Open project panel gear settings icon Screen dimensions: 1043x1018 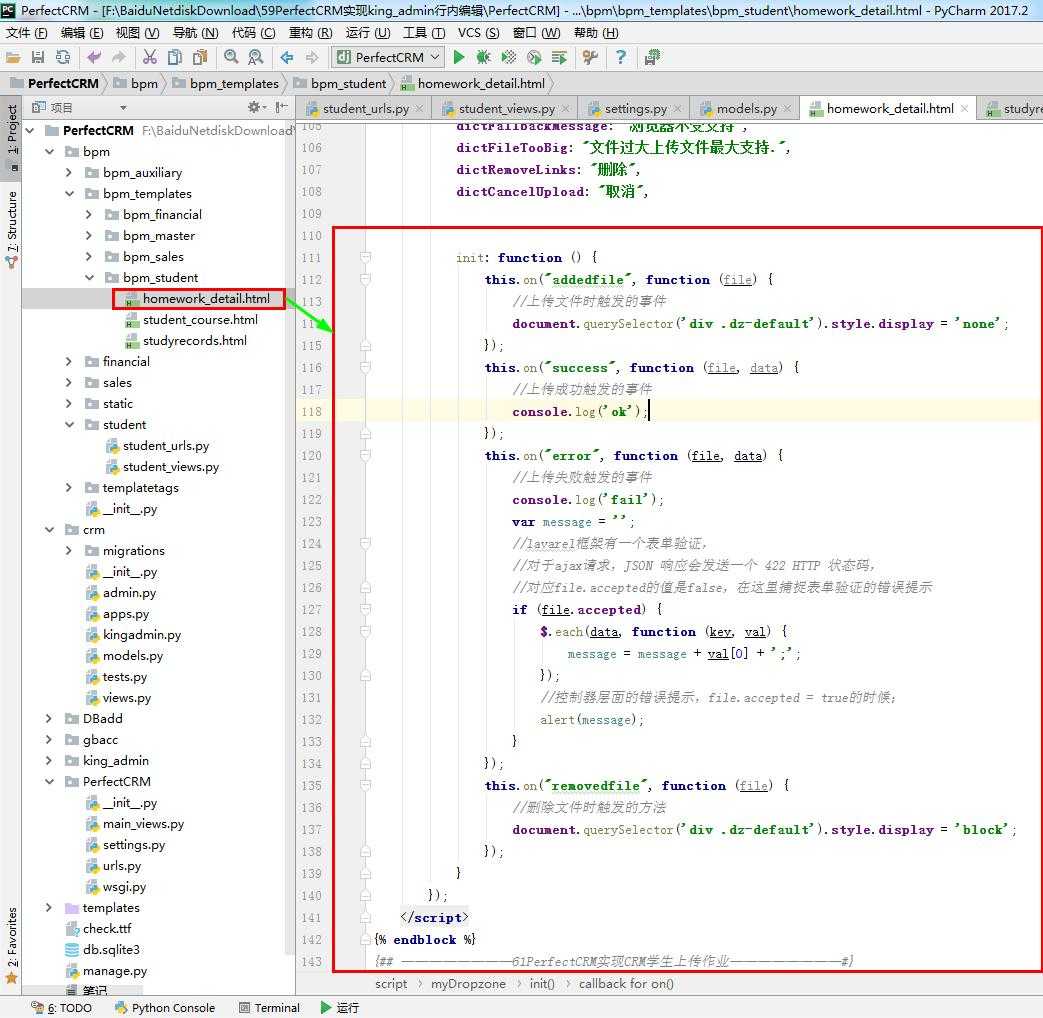256,107
